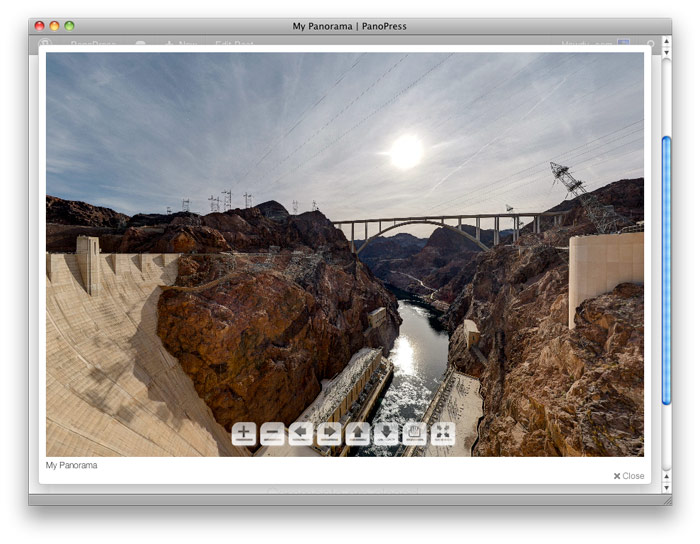Click the window resize grip in bottom corner
The image size is (700, 544).
pyautogui.click(x=665, y=499)
